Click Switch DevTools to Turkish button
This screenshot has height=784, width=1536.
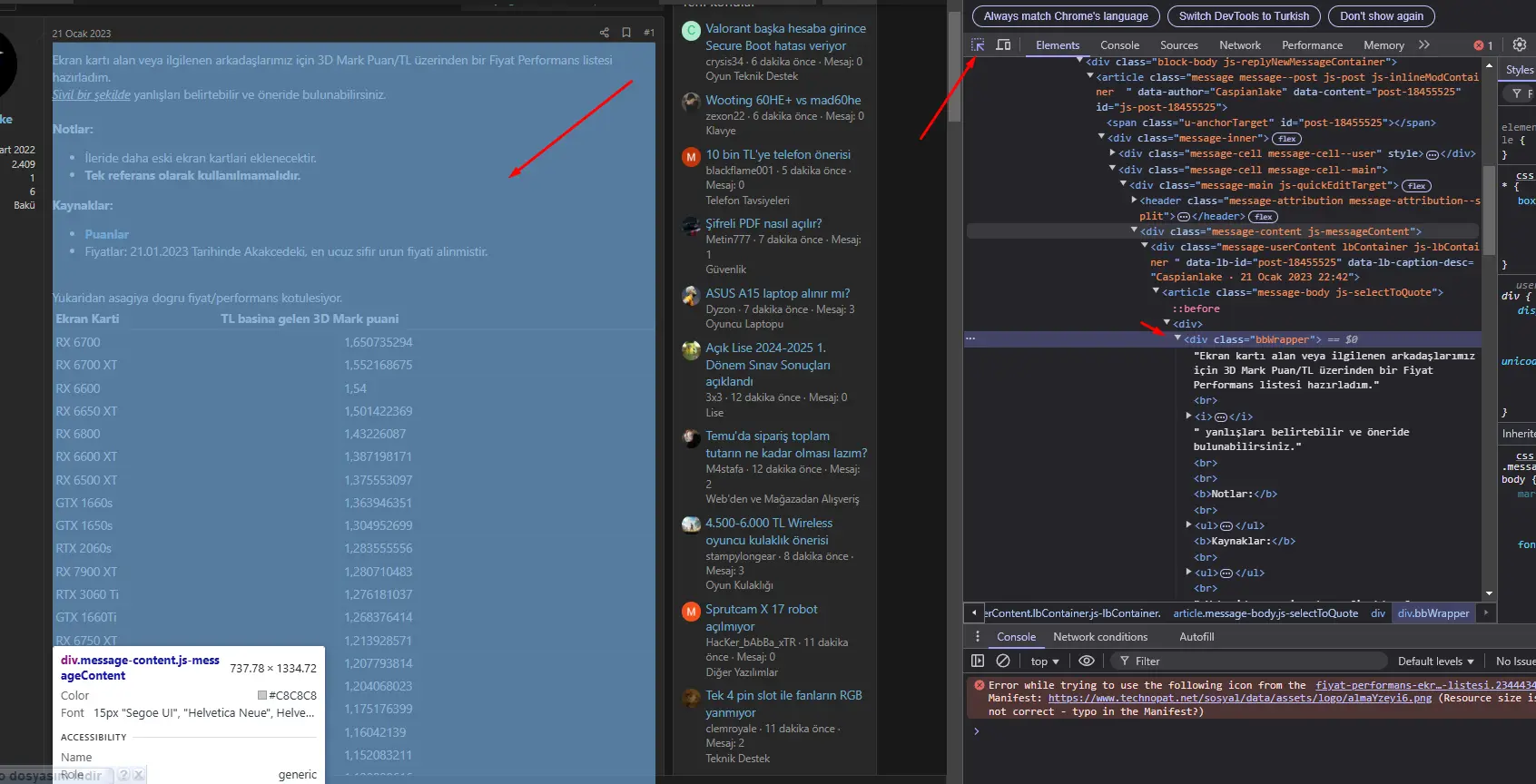coord(1244,16)
